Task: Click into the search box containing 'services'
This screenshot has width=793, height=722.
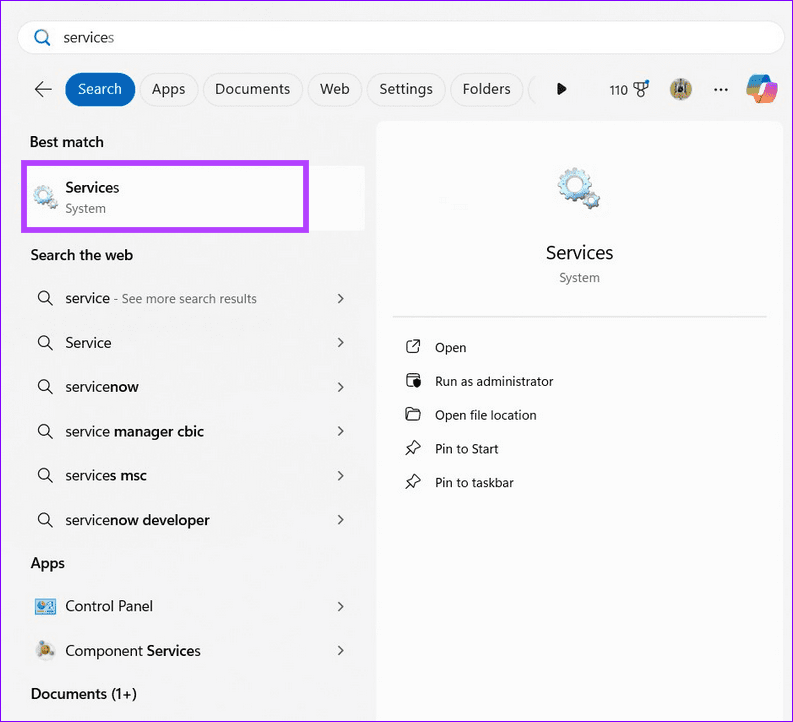Action: pos(401,37)
